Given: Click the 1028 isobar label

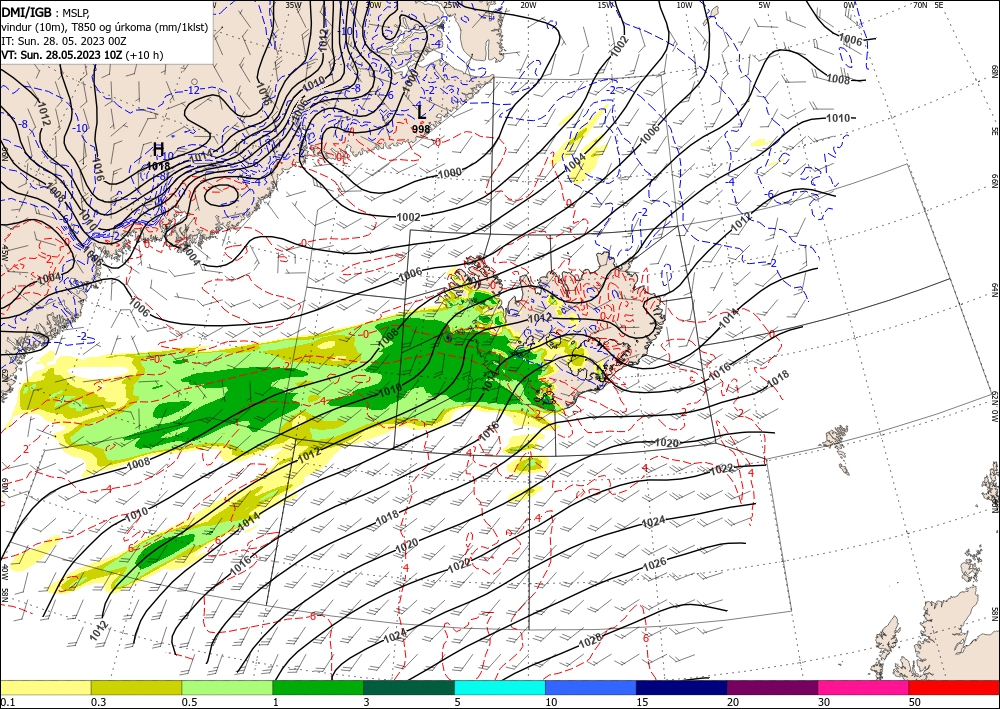Looking at the screenshot, I should (x=589, y=641).
